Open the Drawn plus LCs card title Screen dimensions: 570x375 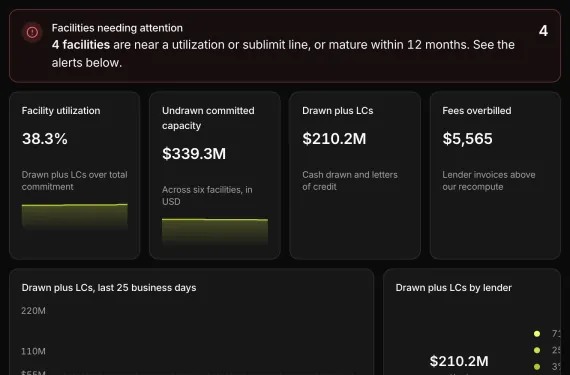tap(338, 110)
